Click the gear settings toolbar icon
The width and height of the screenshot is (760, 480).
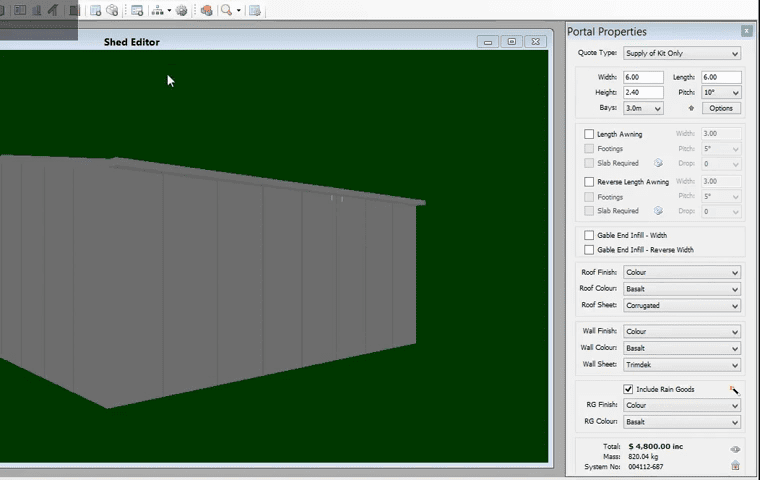coord(182,10)
